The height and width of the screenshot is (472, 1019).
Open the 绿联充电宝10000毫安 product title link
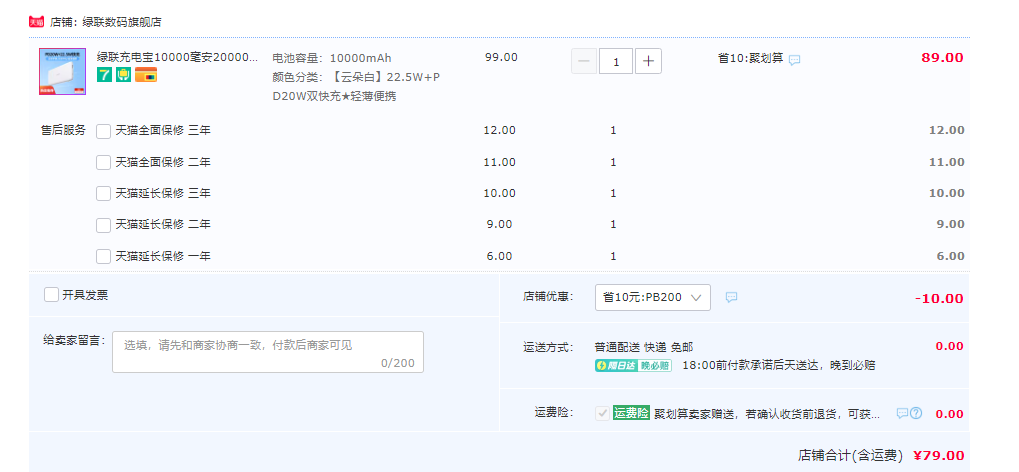(177, 57)
